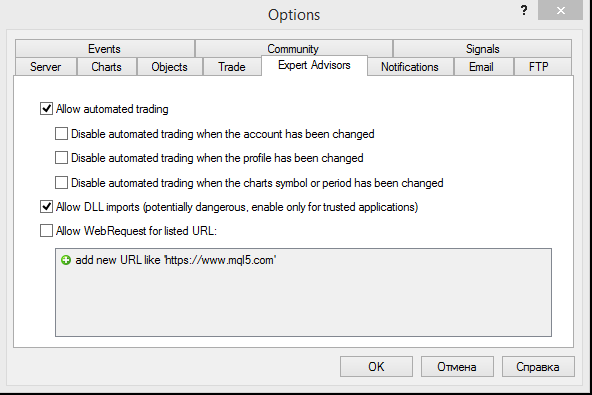Open the FTP tab
The width and height of the screenshot is (592, 395).
(539, 67)
